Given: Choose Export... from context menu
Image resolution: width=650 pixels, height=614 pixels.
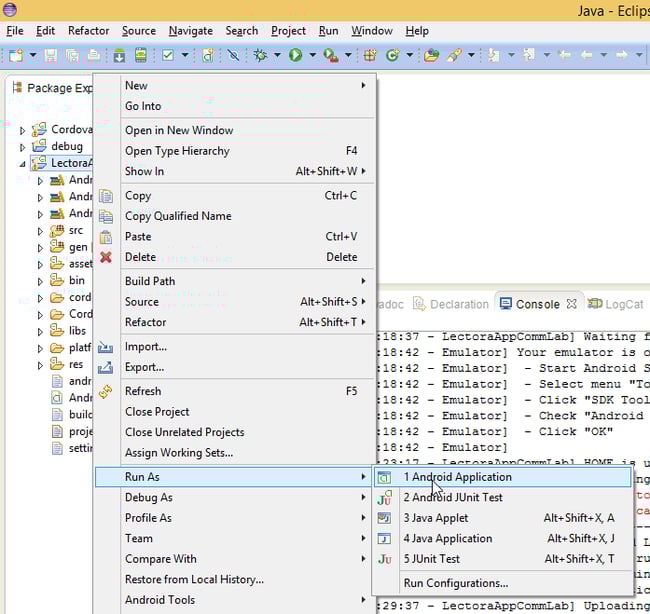Looking at the screenshot, I should (248, 367).
